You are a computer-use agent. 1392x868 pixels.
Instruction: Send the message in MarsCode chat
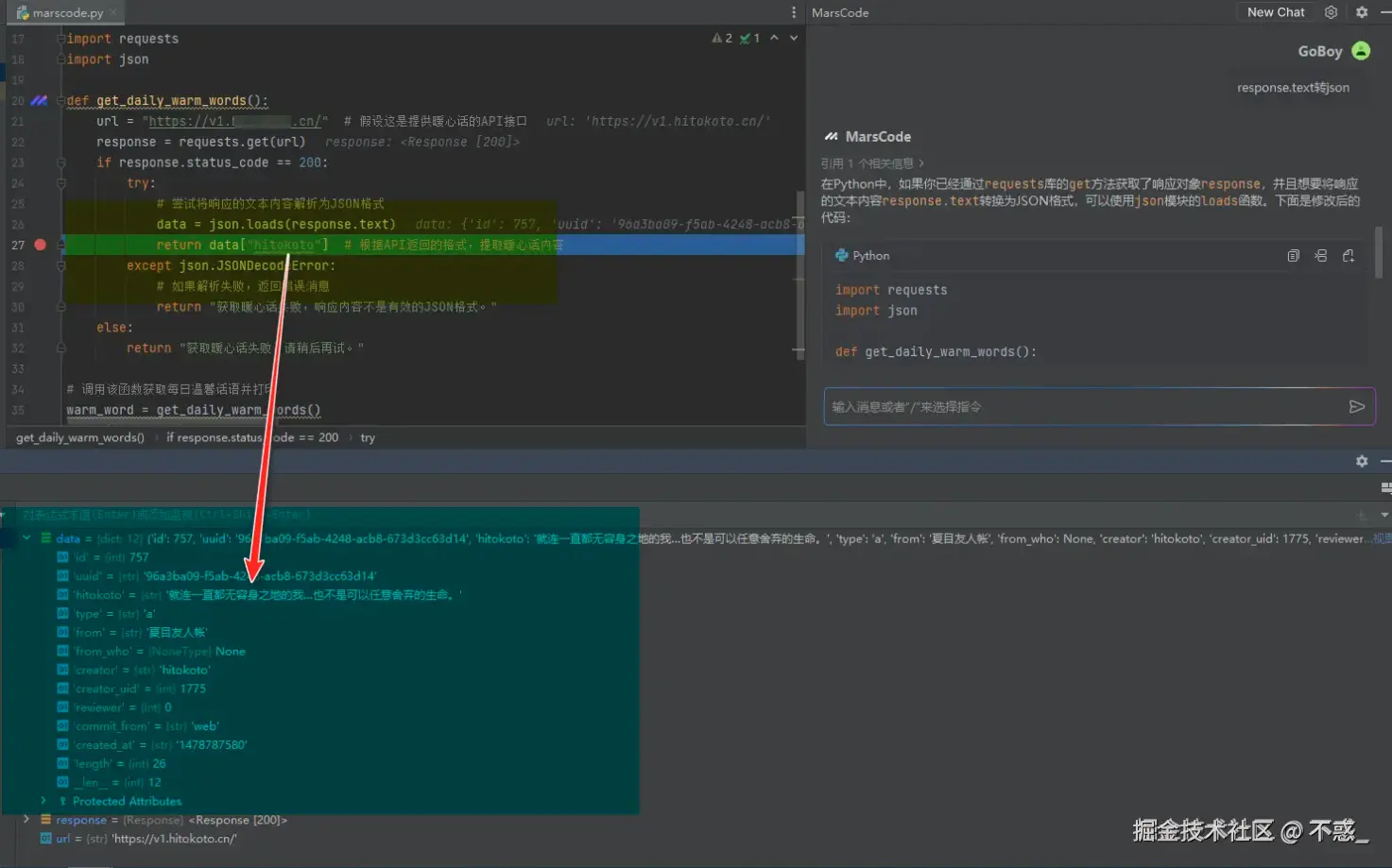pos(1356,407)
